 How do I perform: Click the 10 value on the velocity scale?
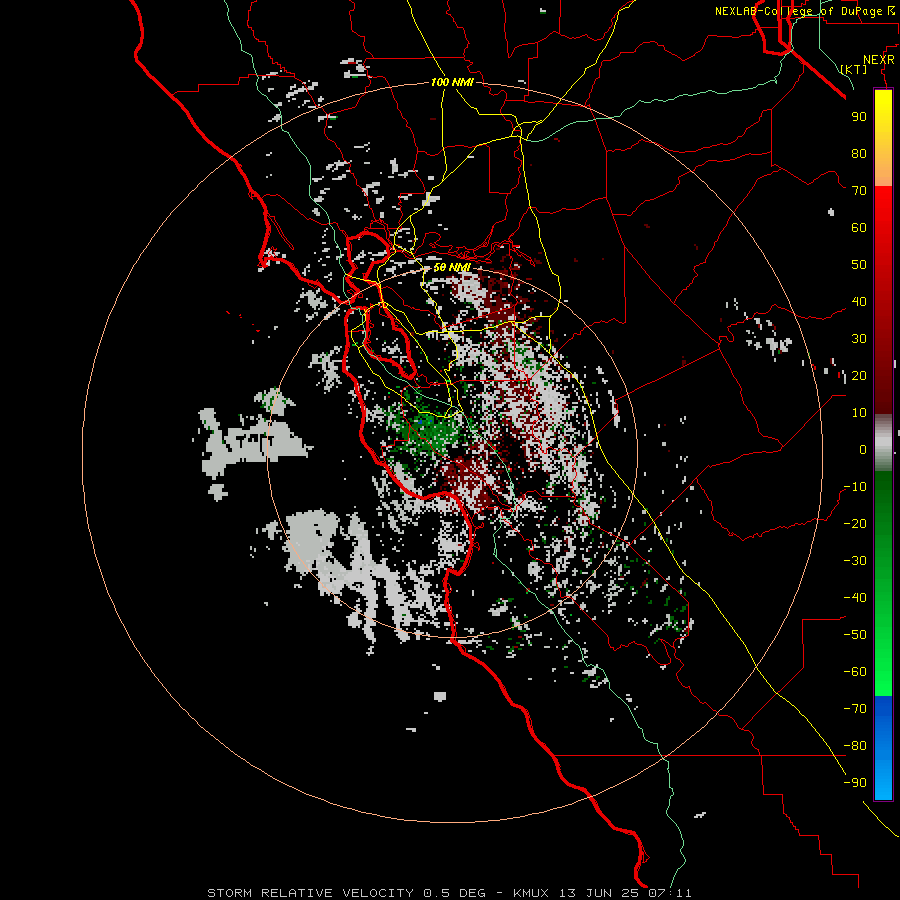(x=859, y=413)
